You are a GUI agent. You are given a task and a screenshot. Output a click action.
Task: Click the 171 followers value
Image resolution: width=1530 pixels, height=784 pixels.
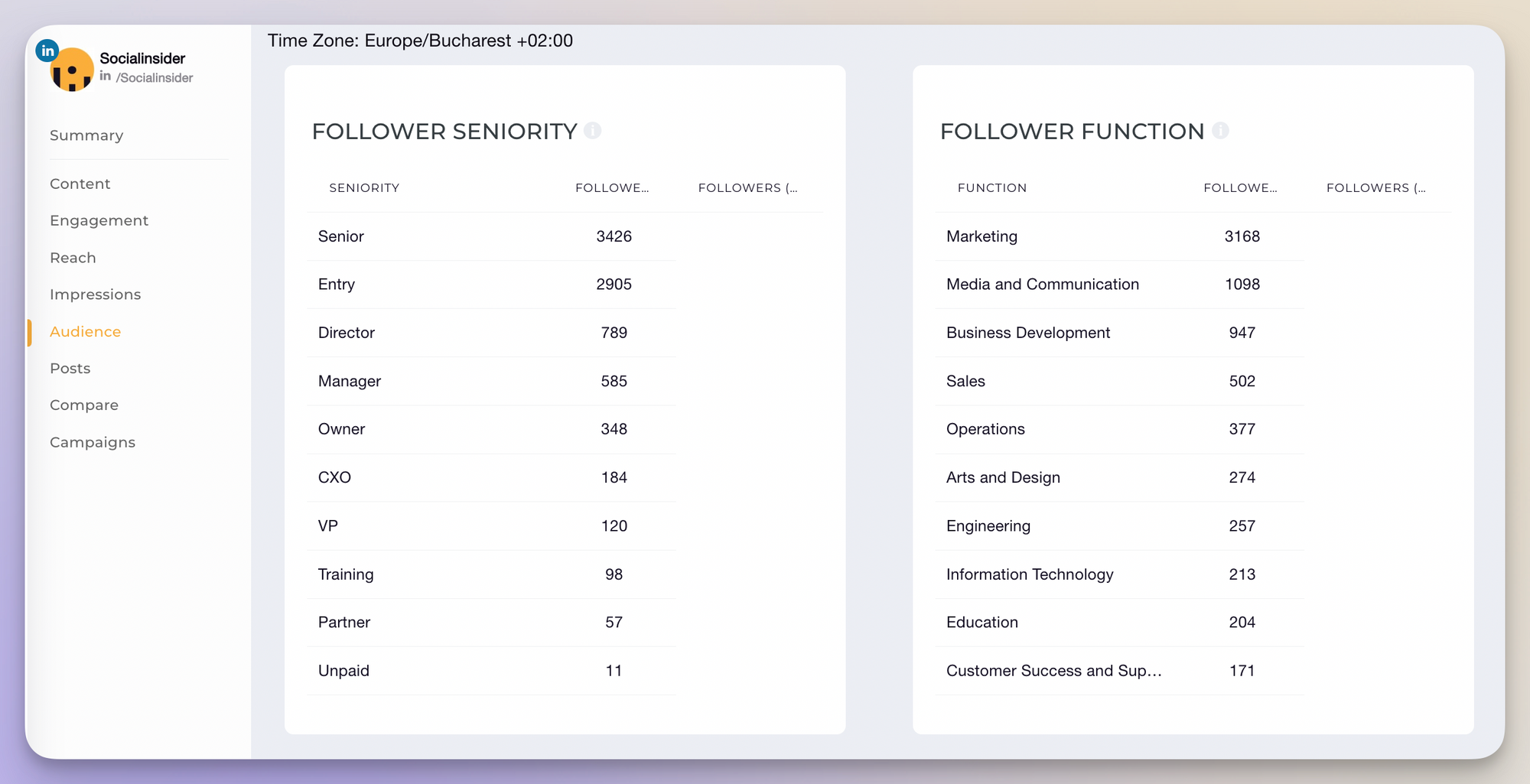coord(1242,671)
